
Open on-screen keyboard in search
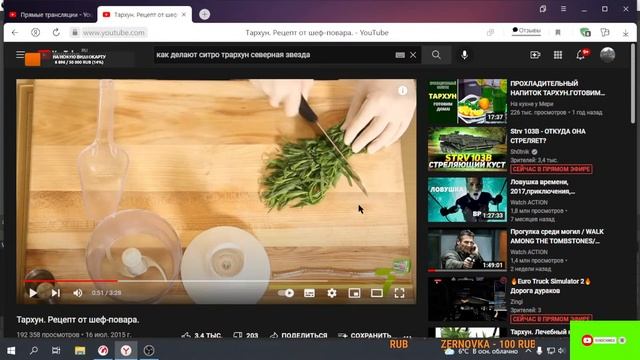click(400, 55)
